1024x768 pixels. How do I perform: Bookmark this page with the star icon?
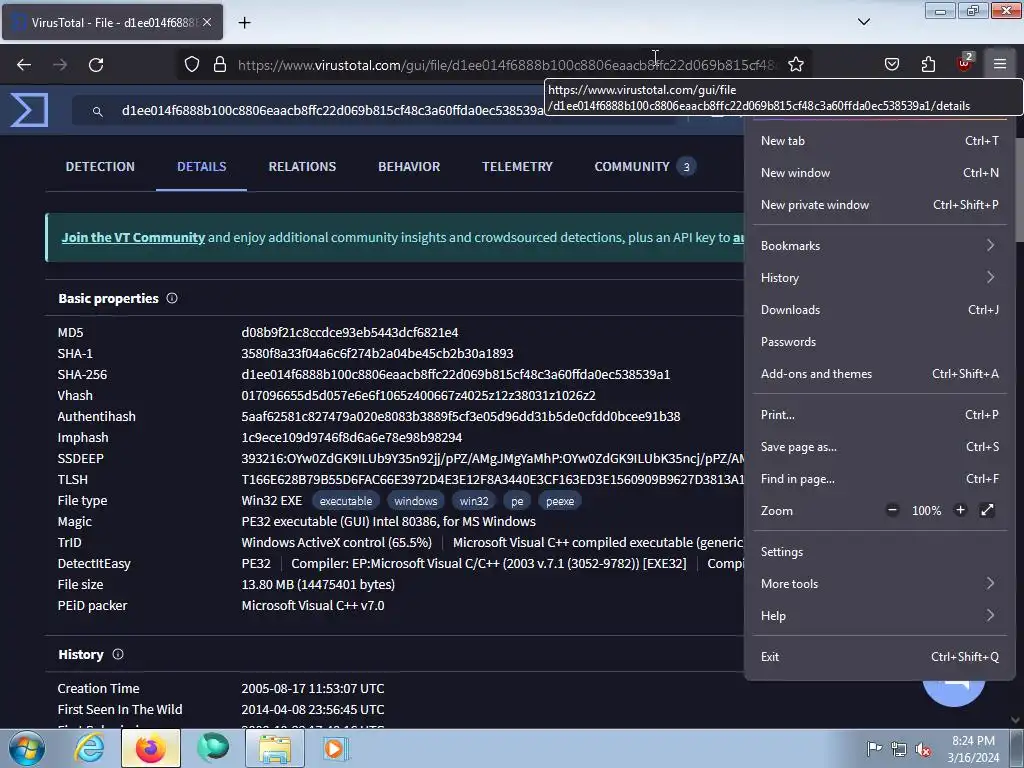coord(795,65)
